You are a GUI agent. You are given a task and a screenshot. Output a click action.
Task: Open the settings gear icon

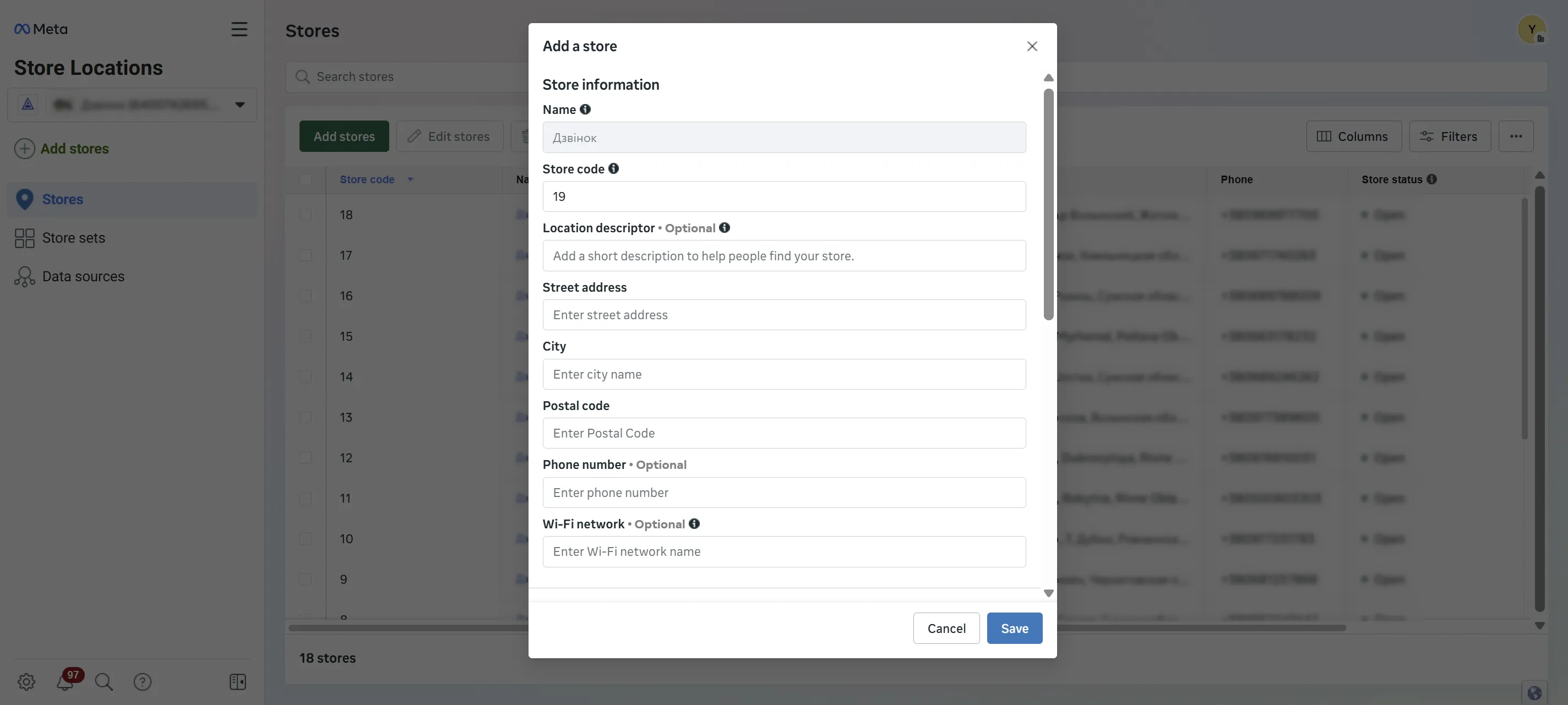click(26, 682)
